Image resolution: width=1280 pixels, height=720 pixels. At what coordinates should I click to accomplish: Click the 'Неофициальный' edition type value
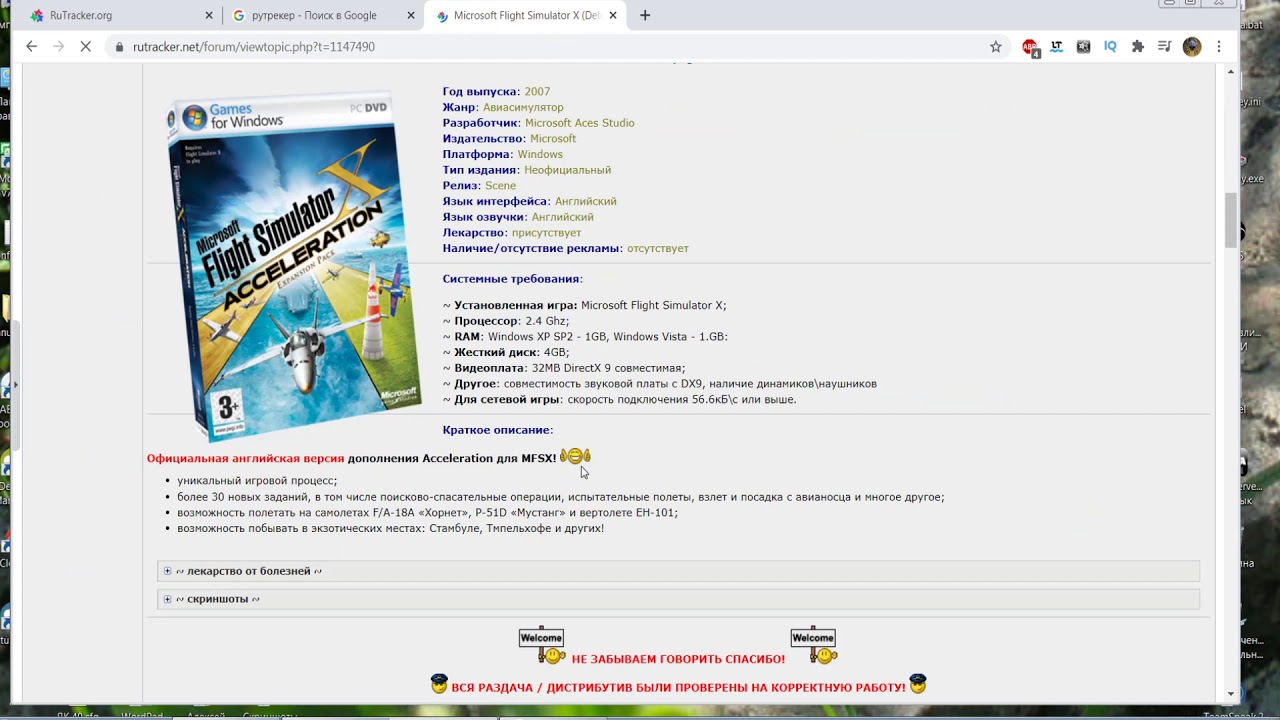tap(568, 170)
